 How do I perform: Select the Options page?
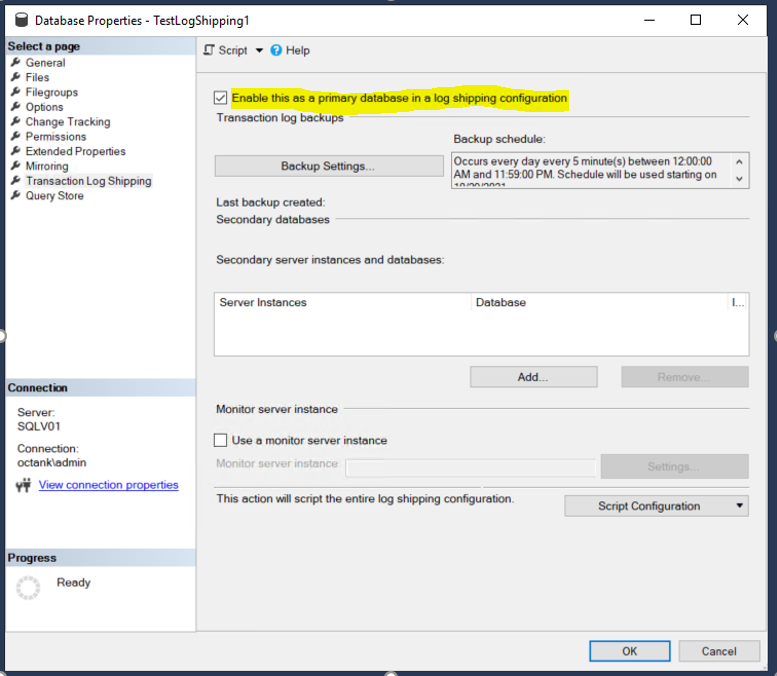[x=44, y=107]
